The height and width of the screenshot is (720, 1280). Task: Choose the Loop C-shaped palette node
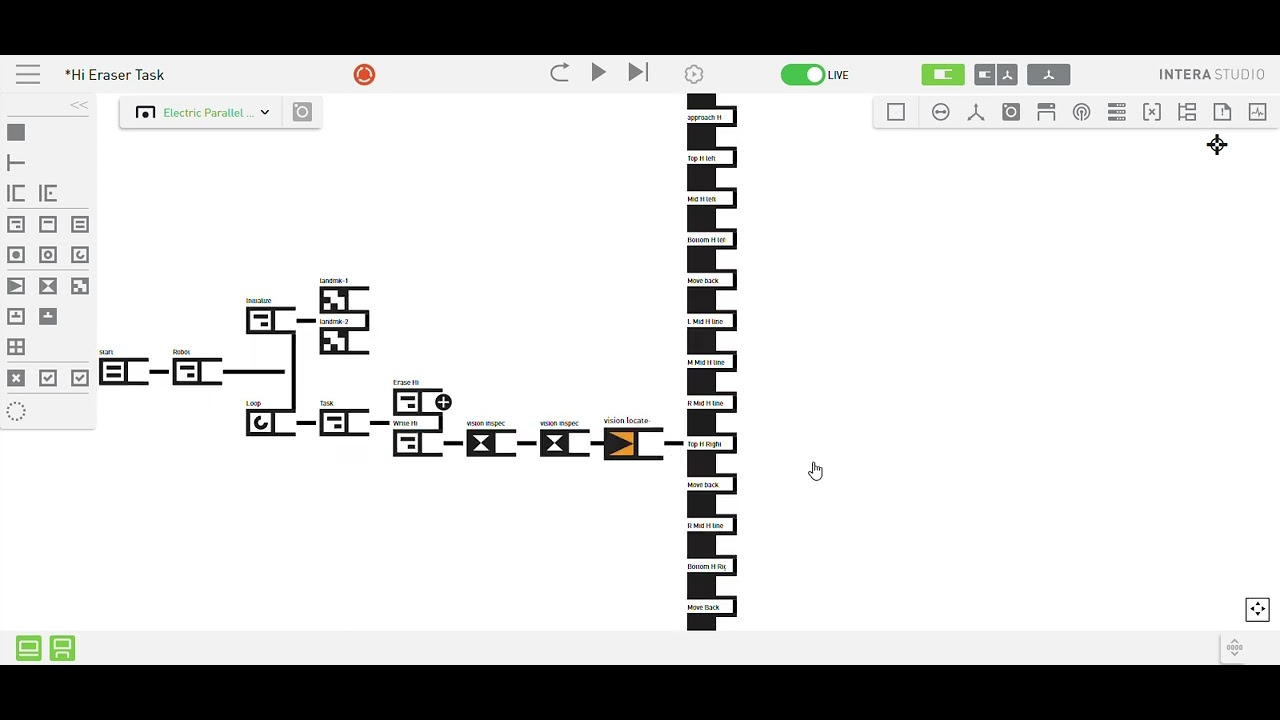(x=80, y=255)
